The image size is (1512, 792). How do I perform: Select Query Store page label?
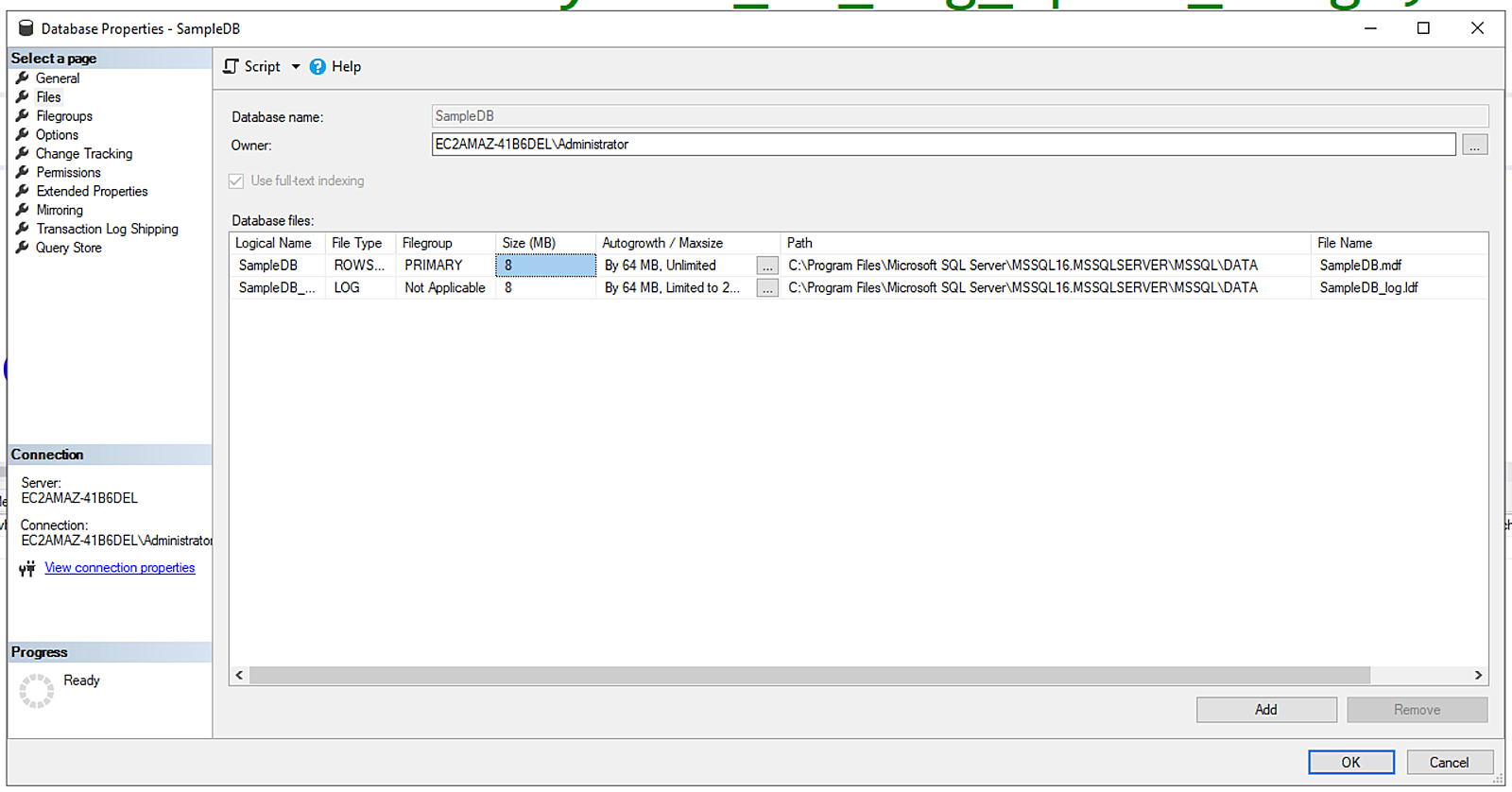68,249
